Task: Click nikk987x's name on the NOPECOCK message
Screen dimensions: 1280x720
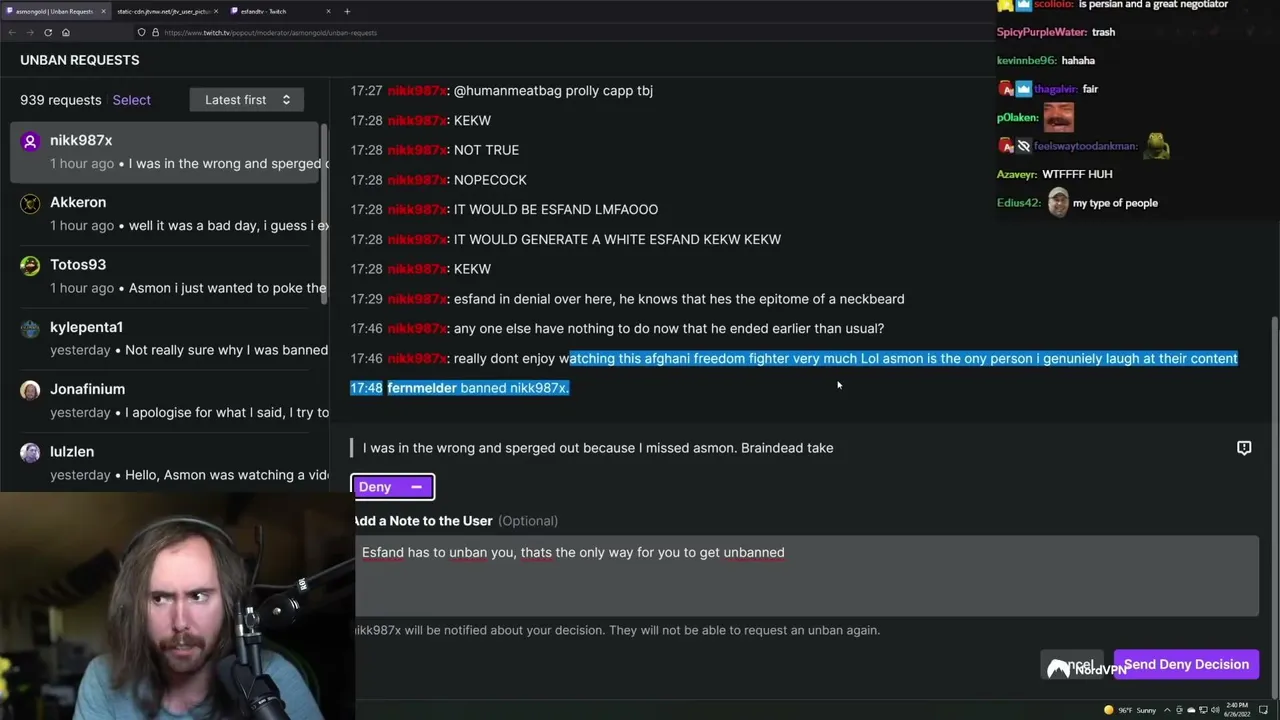Action: pyautogui.click(x=417, y=180)
